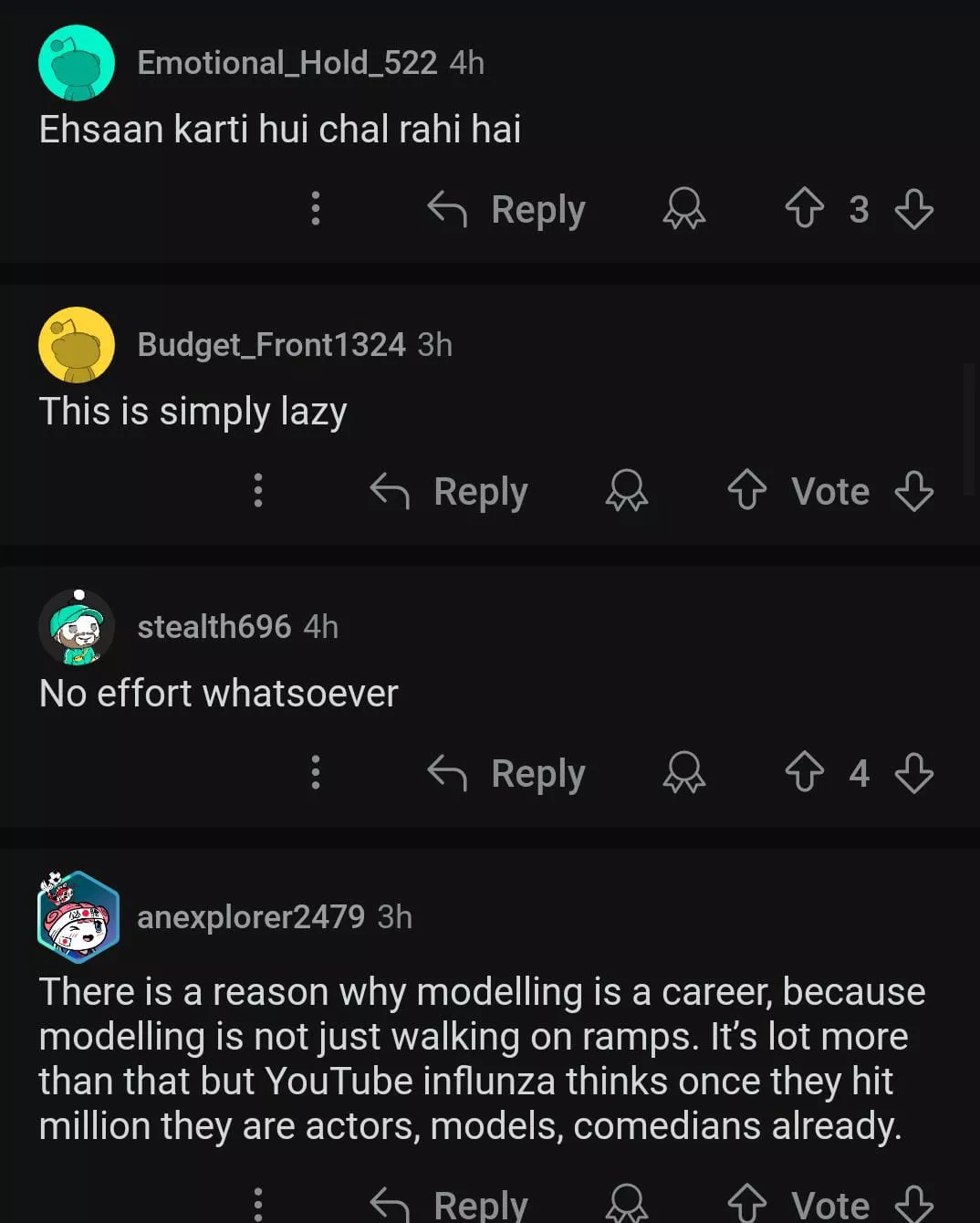Reply to Emotional_Hold_522's comment

(x=507, y=208)
